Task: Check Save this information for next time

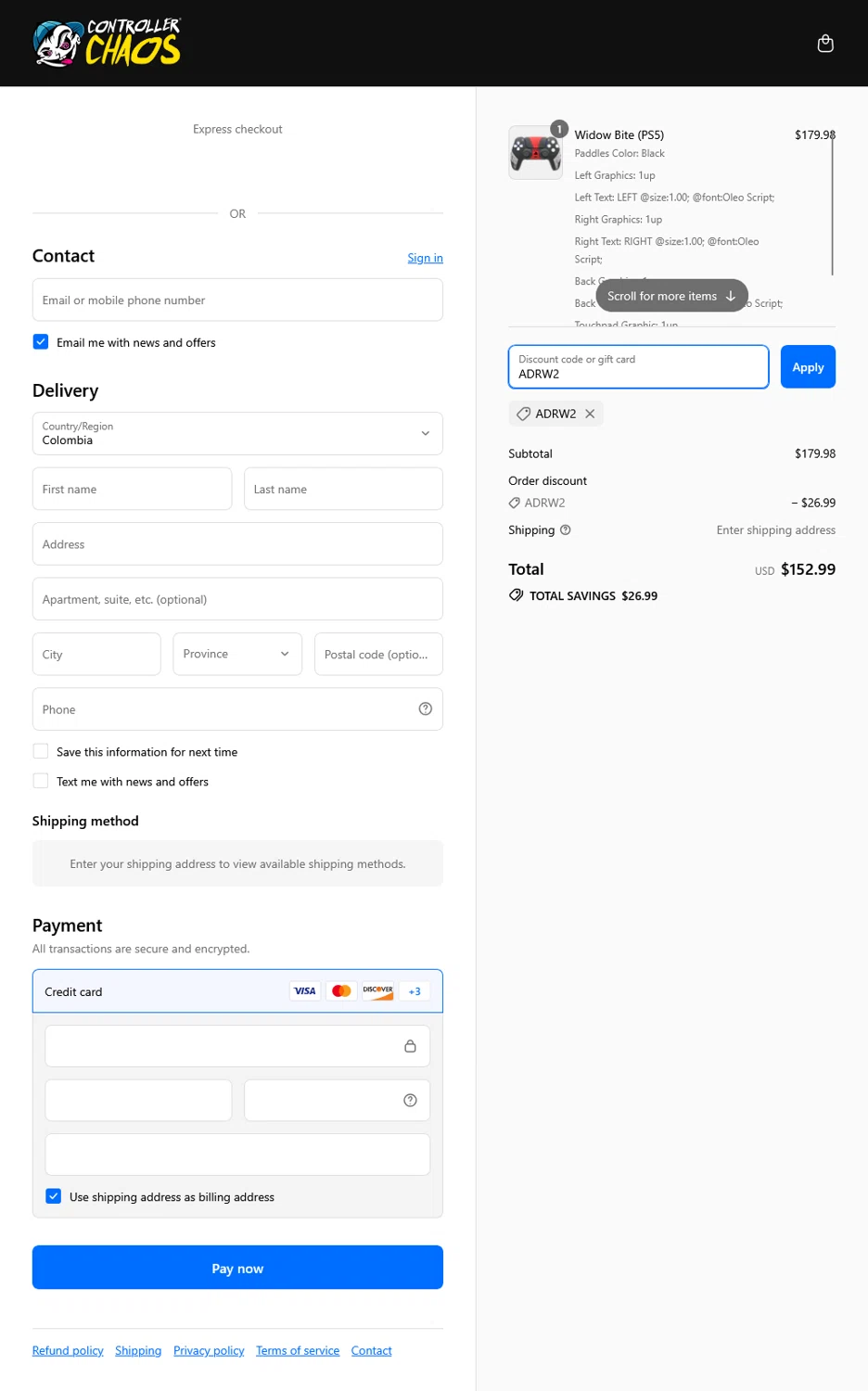Action: 41,751
